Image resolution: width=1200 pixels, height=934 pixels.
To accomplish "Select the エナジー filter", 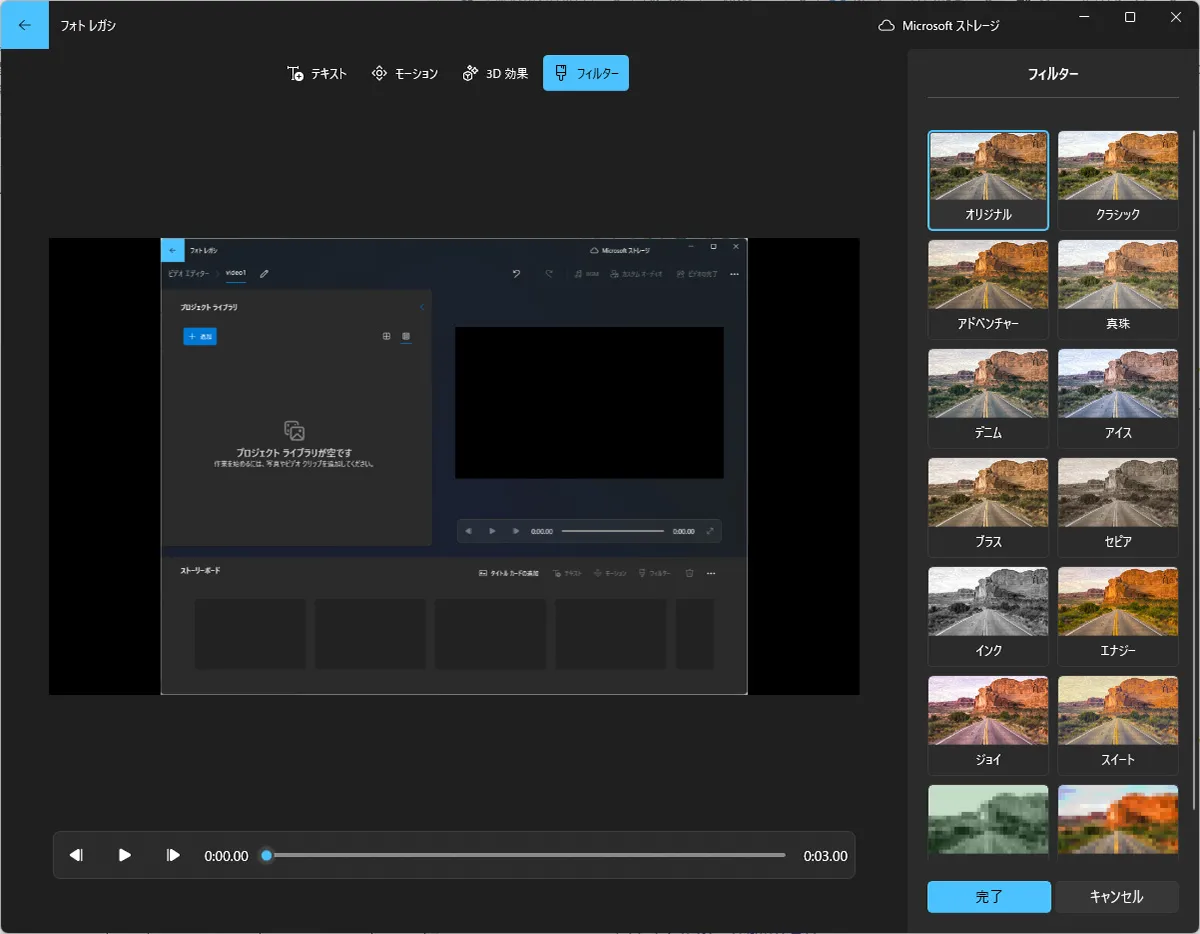I will point(1118,616).
